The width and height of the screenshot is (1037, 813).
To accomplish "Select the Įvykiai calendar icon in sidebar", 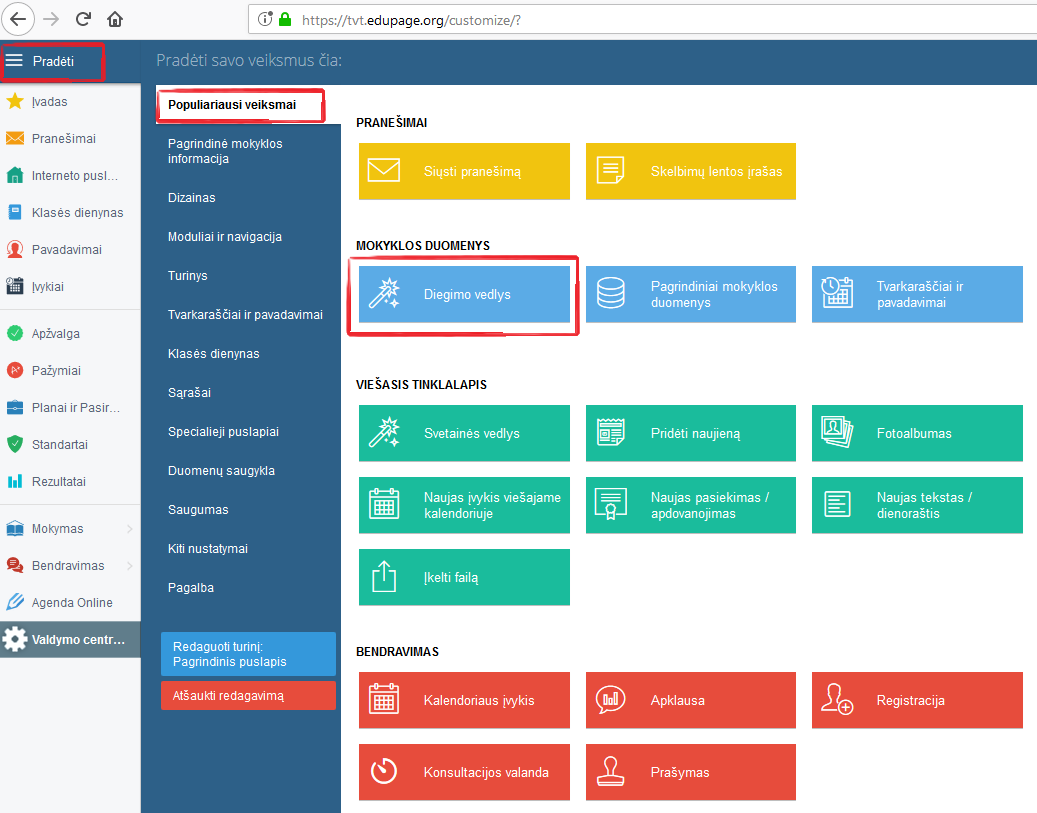I will point(15,286).
